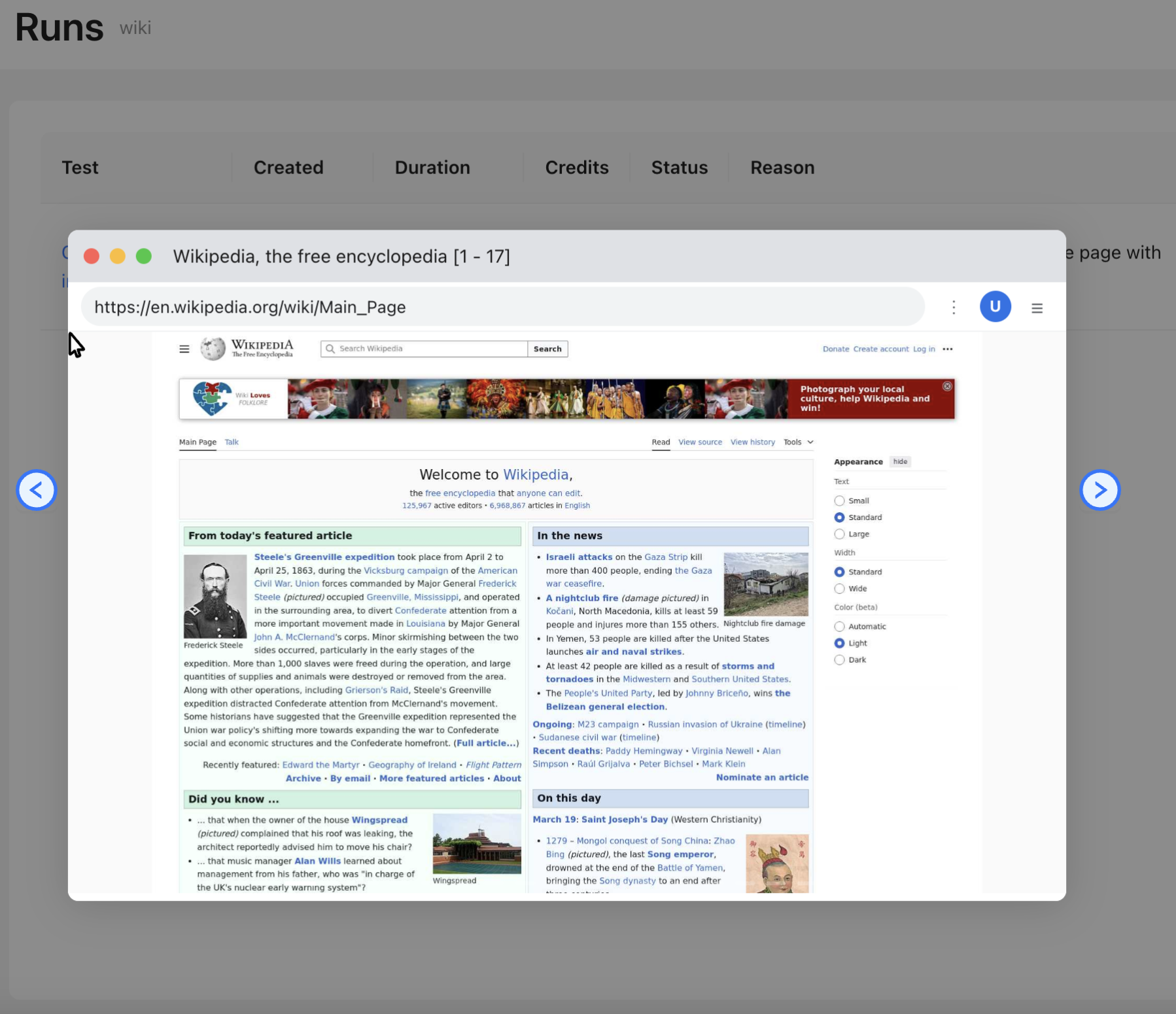Dismiss the Wiki Loves Folklore banner
Screen dimensions: 1176x1014
[x=947, y=387]
